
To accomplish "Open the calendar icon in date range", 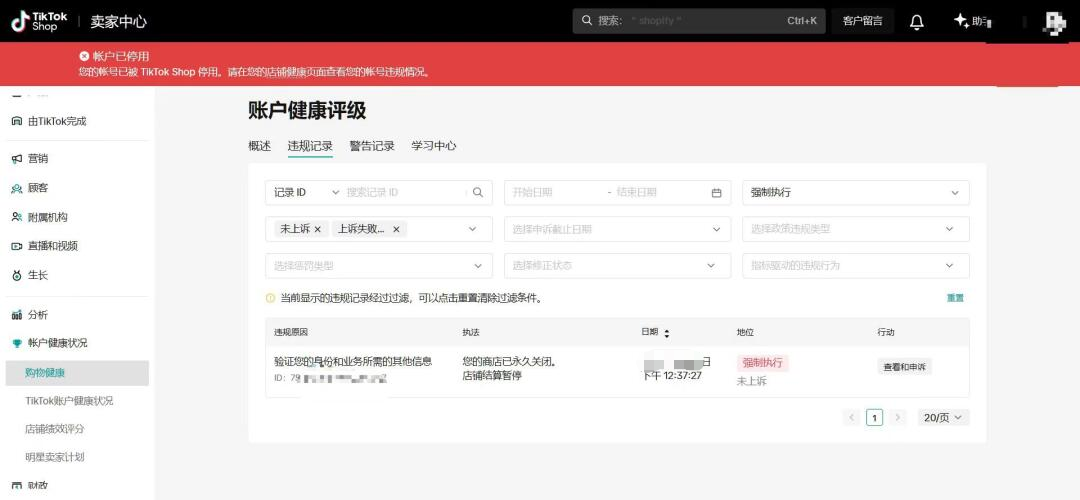I will click(x=716, y=193).
